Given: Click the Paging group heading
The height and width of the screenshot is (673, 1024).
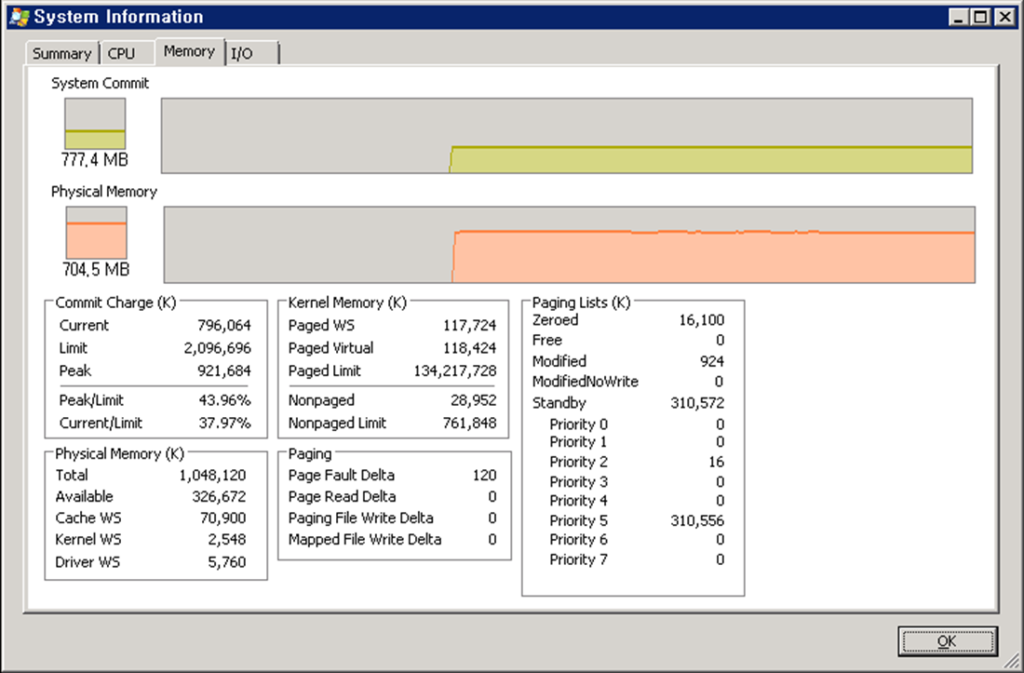Looking at the screenshot, I should pyautogui.click(x=310, y=454).
